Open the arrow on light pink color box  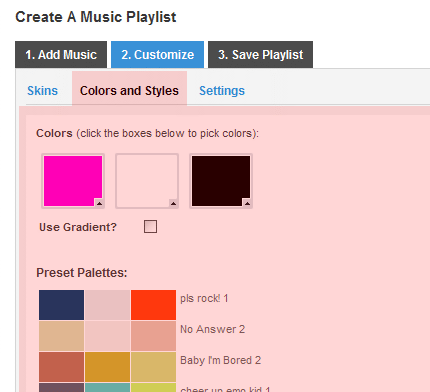(173, 203)
